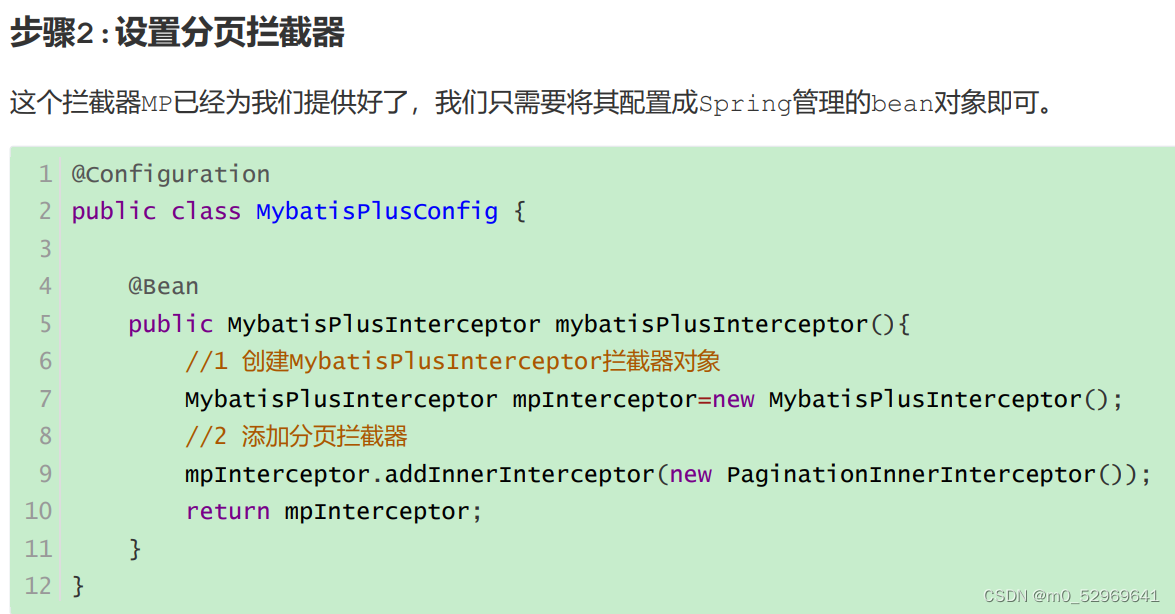Click the CSDN @m0_52969641 watermark
This screenshot has height=614, width=1175.
click(x=1072, y=596)
